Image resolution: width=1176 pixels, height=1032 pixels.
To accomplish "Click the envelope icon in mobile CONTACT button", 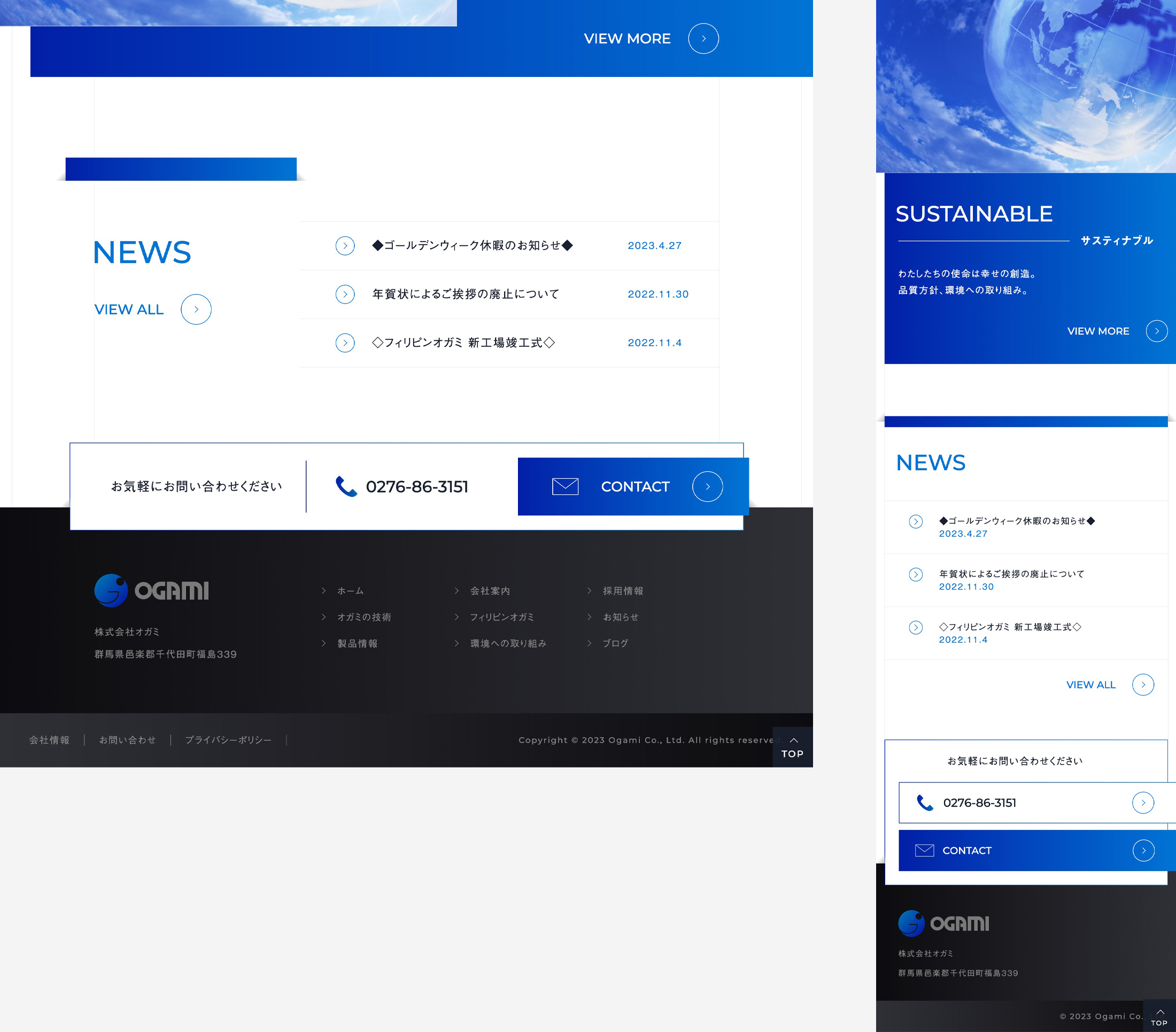I will [x=924, y=850].
